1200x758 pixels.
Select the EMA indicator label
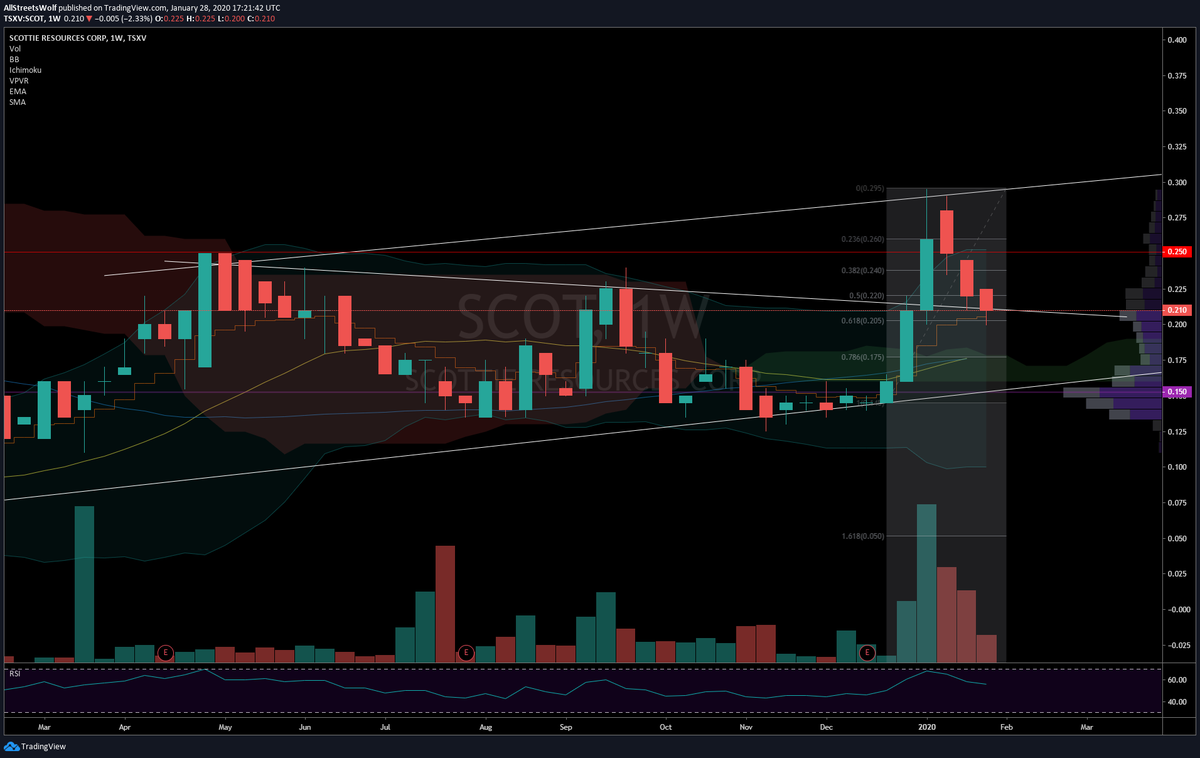[x=17, y=92]
